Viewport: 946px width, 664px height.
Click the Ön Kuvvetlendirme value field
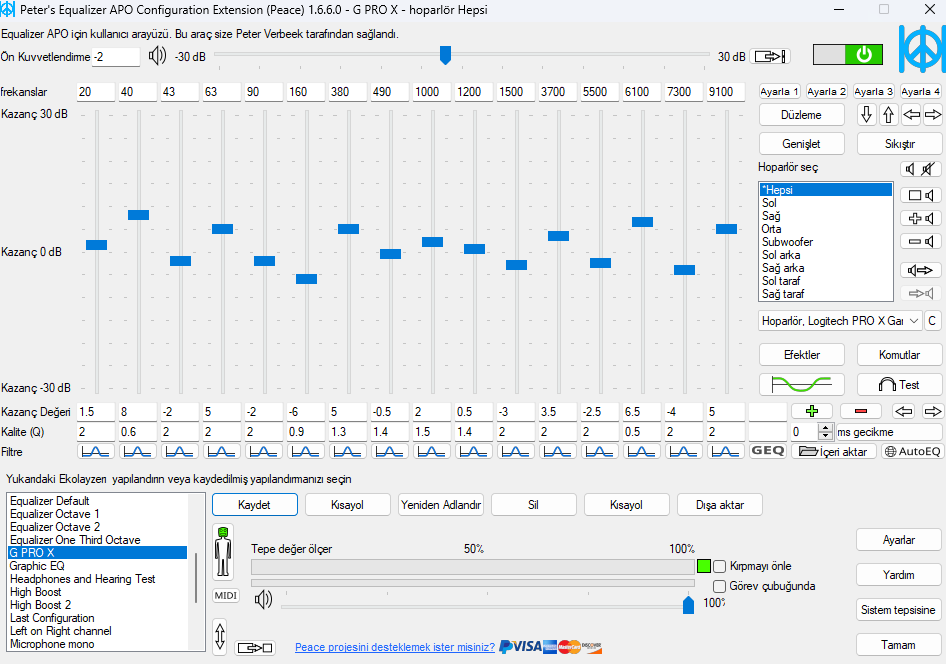(x=116, y=57)
